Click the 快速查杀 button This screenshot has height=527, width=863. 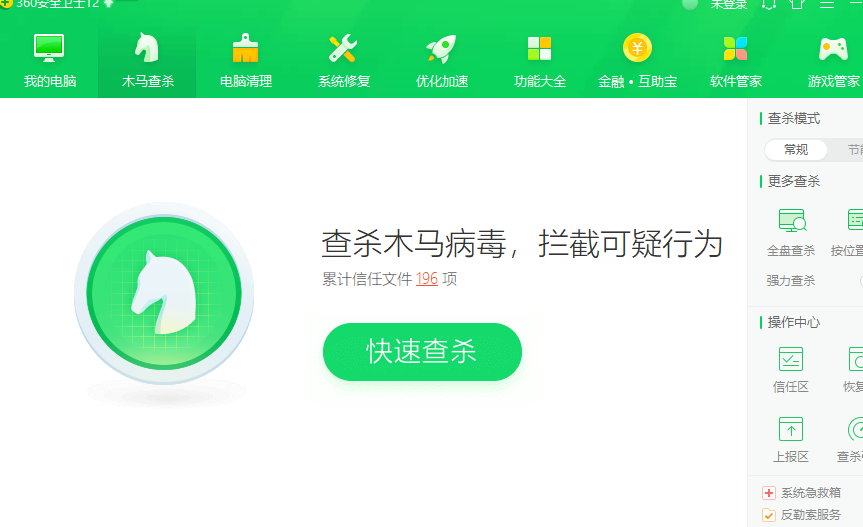click(422, 352)
